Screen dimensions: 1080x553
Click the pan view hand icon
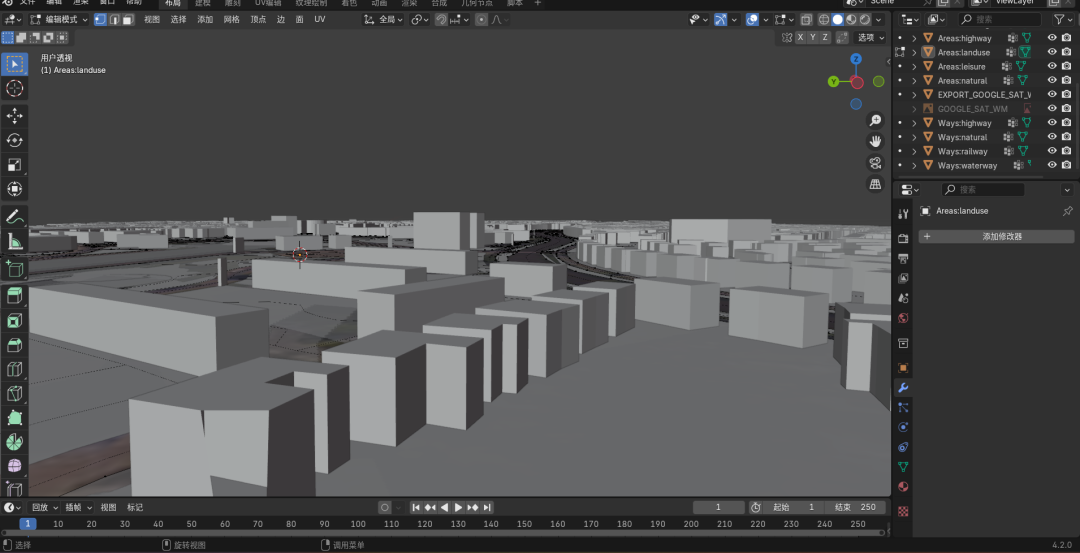click(x=875, y=142)
